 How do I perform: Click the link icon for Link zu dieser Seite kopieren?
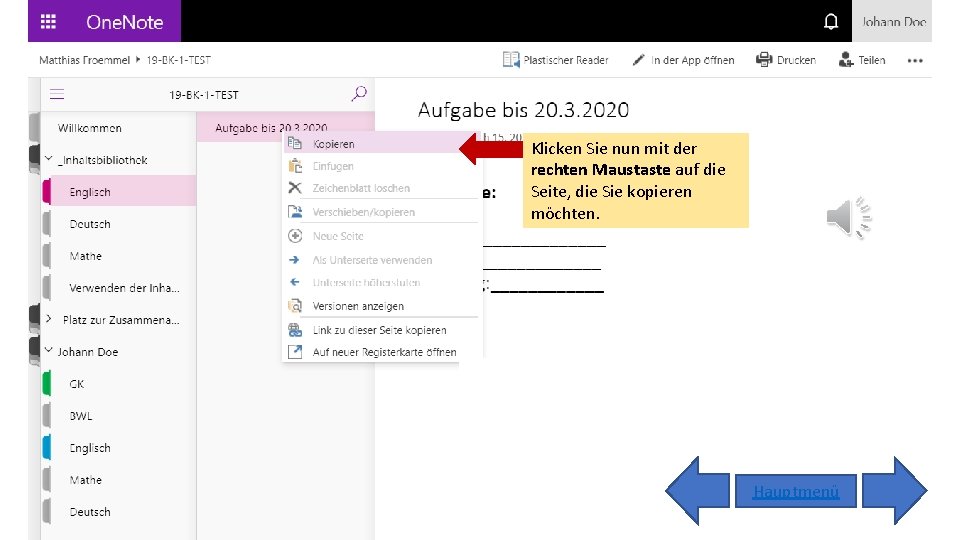click(x=295, y=330)
